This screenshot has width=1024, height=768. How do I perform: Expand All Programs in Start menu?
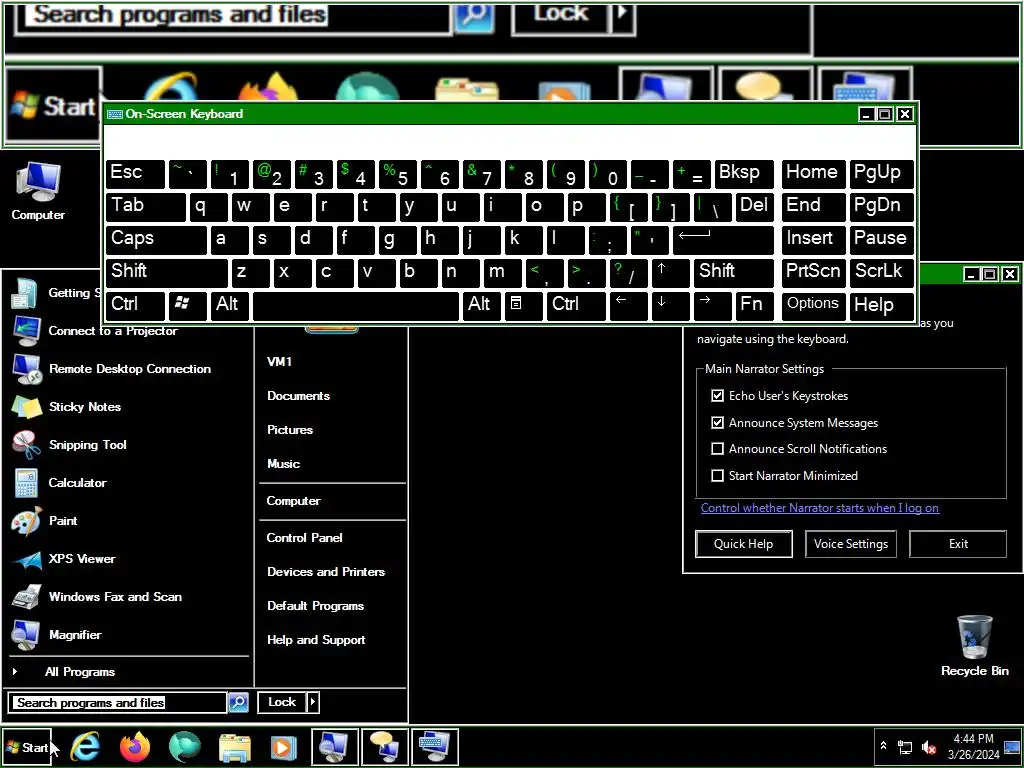(x=80, y=671)
